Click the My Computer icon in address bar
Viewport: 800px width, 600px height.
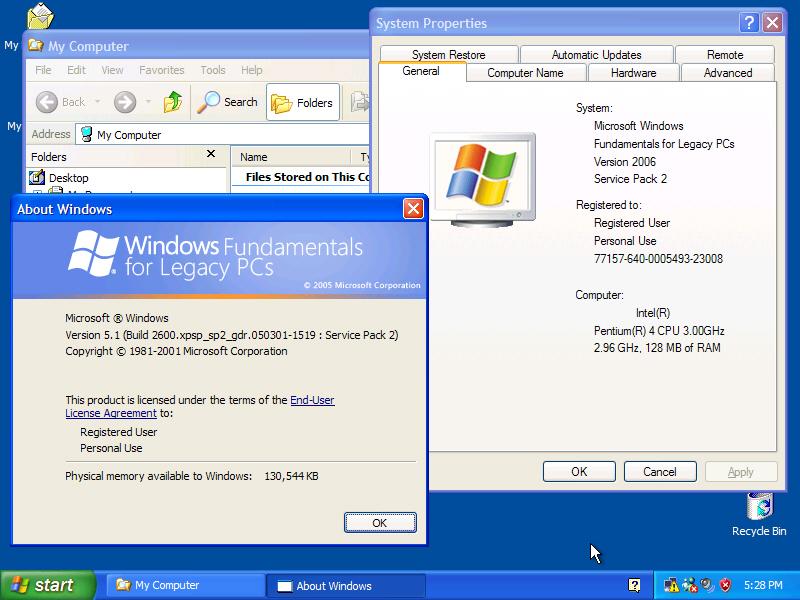(87, 134)
